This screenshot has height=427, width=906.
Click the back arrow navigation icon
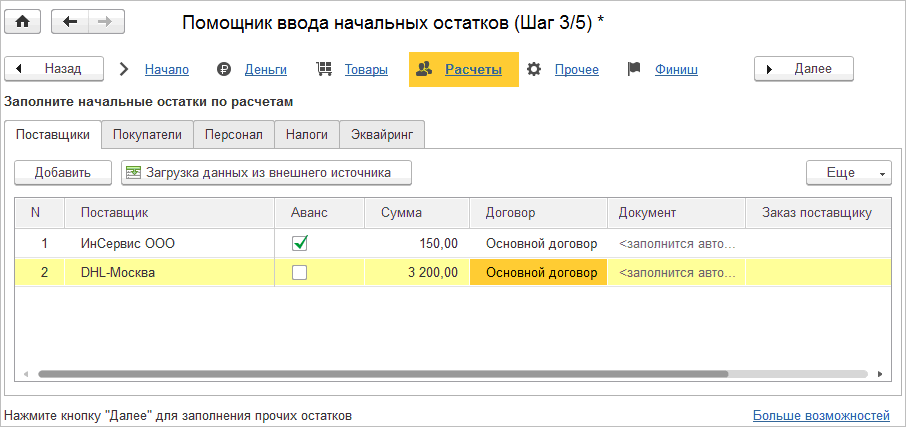click(x=69, y=22)
